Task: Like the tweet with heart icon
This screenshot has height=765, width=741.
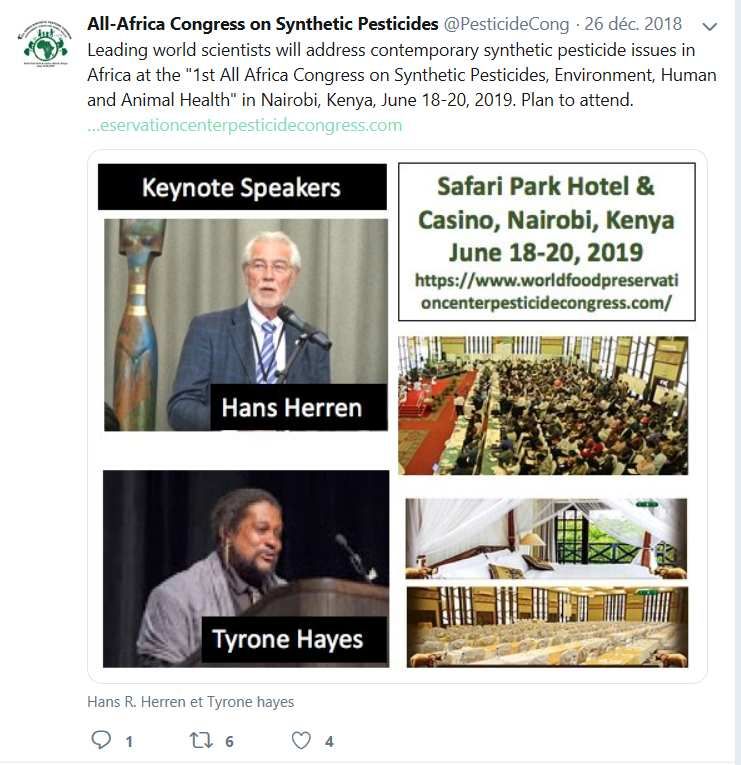Action: [301, 741]
